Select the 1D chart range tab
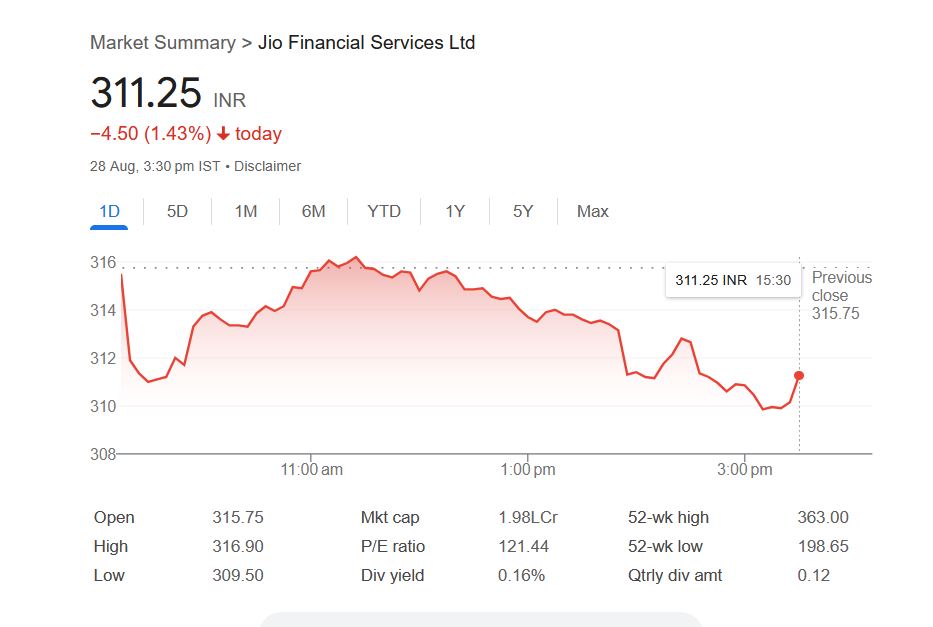The height and width of the screenshot is (627, 933). 109,211
